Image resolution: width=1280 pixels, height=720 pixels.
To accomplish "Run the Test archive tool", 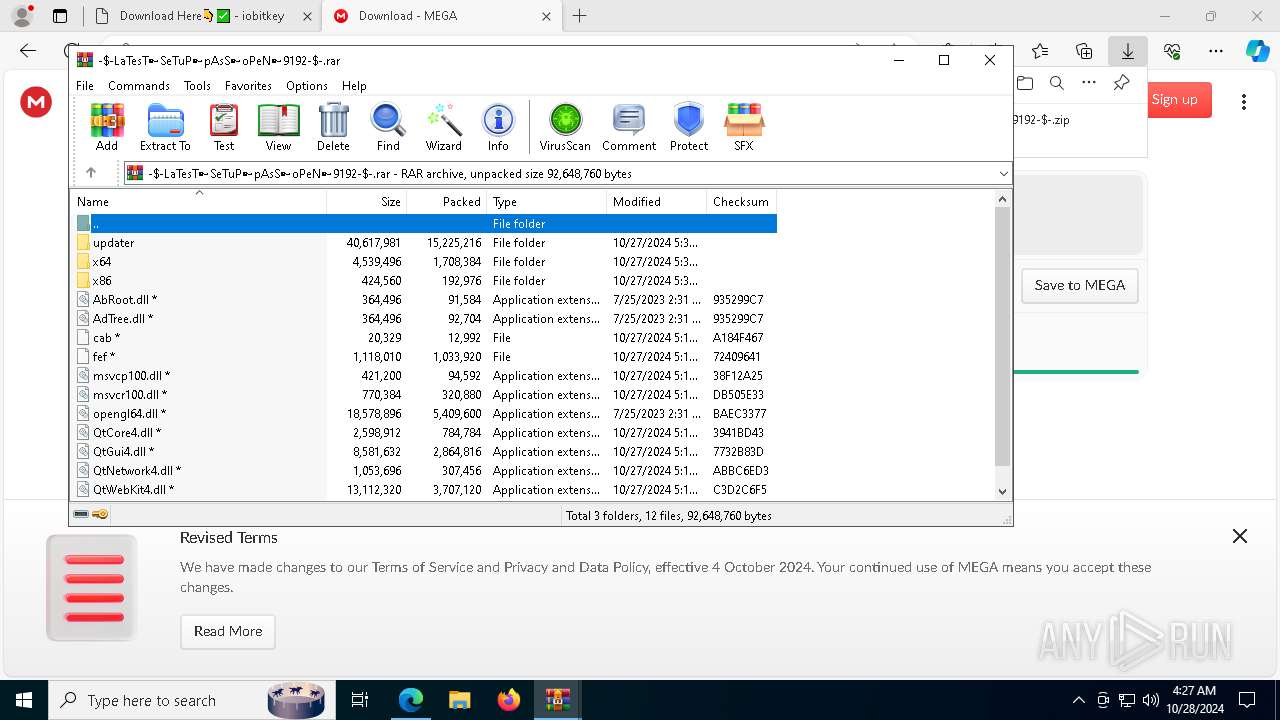I will coord(224,127).
